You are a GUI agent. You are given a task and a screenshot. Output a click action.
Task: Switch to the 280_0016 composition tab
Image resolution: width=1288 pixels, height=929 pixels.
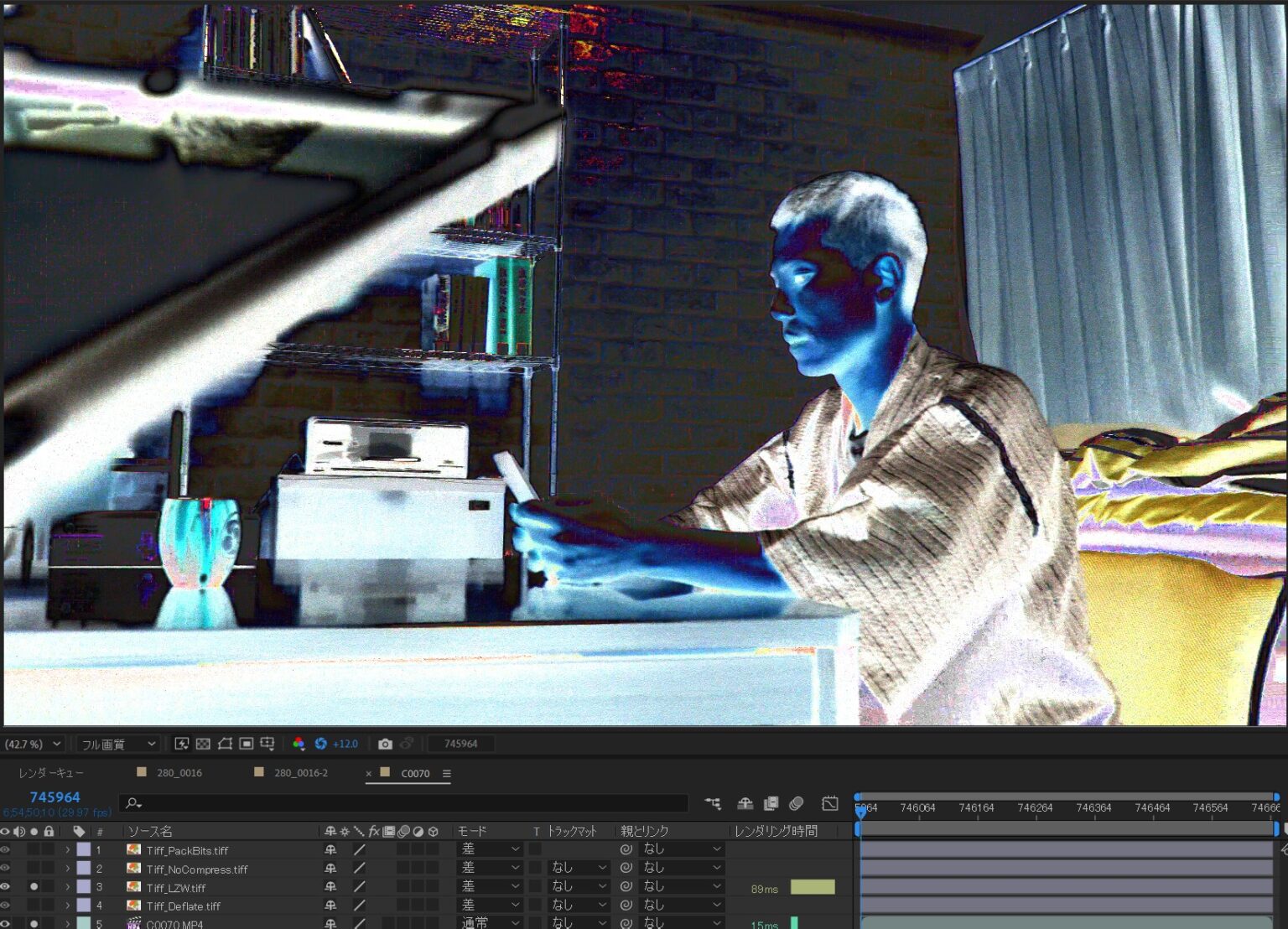tap(179, 772)
